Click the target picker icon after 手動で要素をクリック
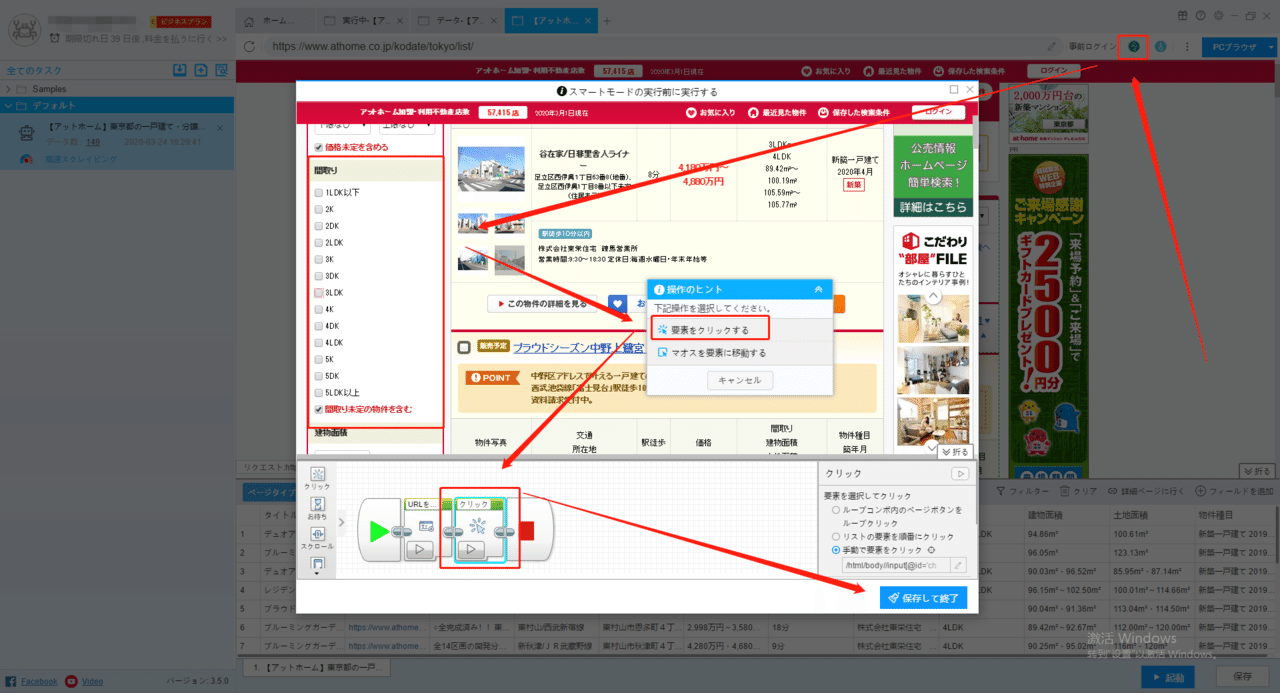This screenshot has width=1280, height=693. [932, 550]
